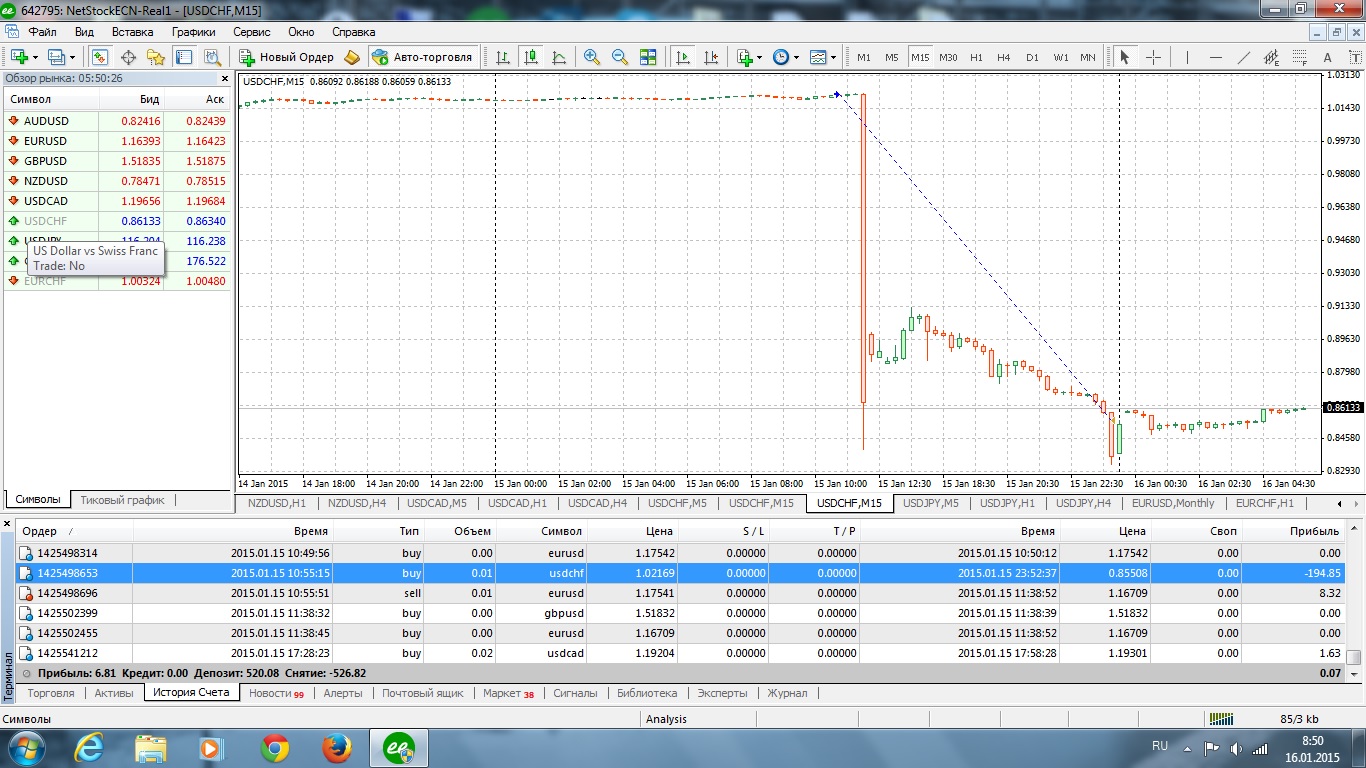Switch timeframe to MN
Viewport: 1366px width, 768px height.
click(1088, 57)
